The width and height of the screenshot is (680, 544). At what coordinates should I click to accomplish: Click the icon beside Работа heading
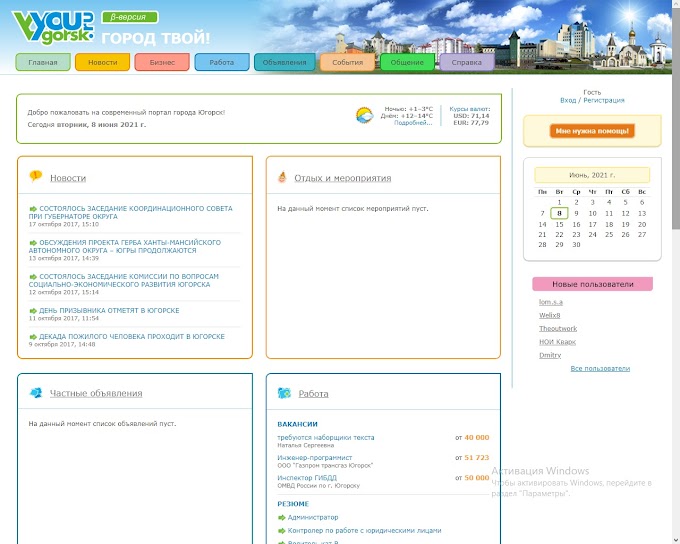coord(284,393)
